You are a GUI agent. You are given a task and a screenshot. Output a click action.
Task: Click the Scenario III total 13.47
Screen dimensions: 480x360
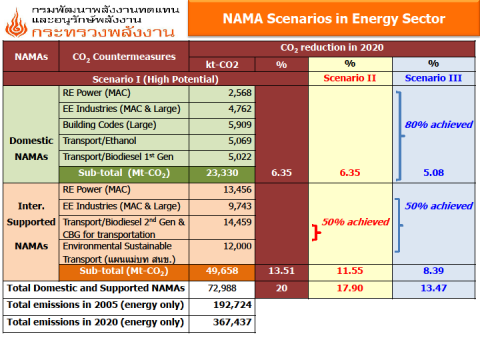coord(433,288)
